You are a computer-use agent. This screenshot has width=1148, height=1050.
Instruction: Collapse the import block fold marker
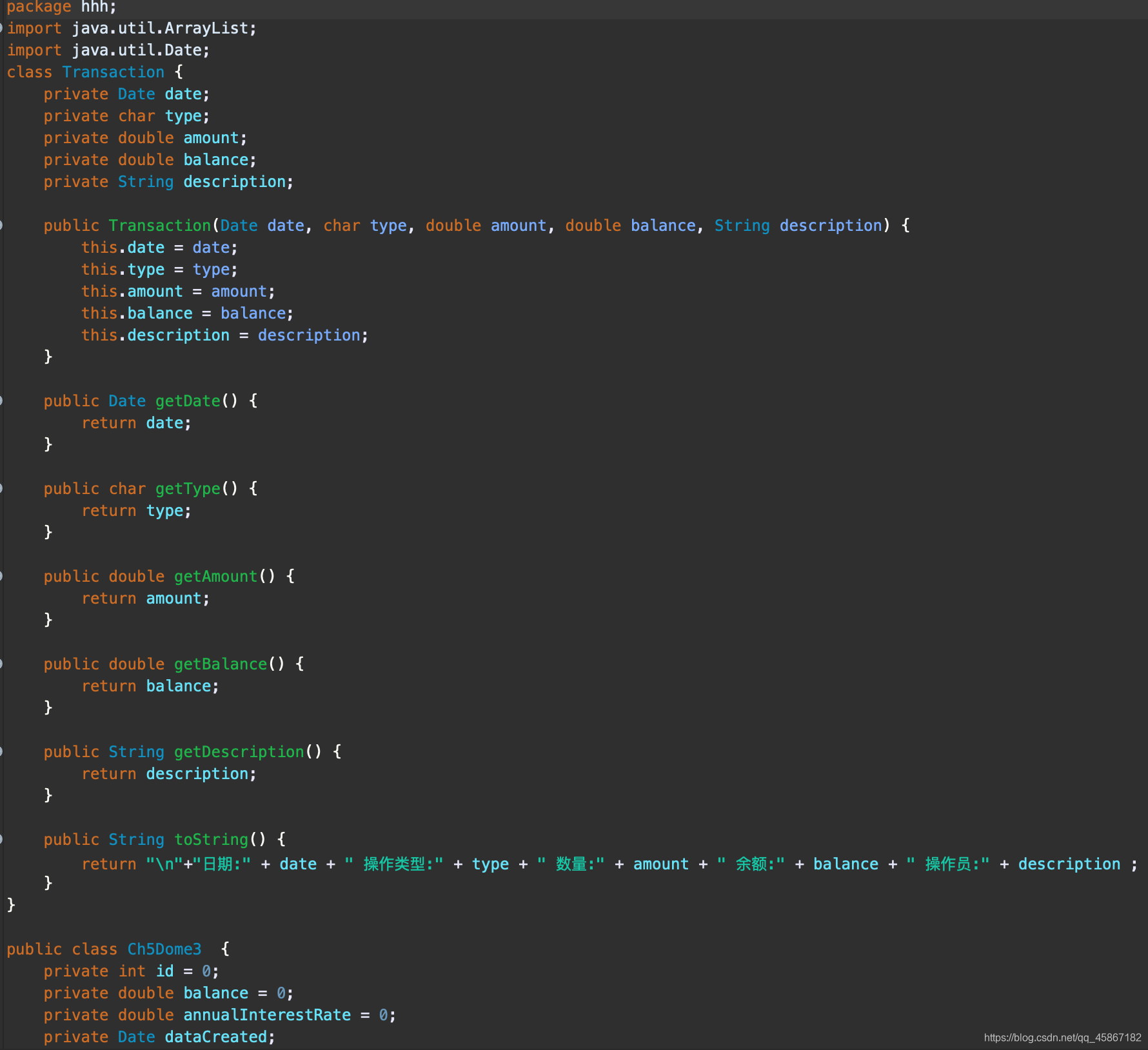[1, 28]
